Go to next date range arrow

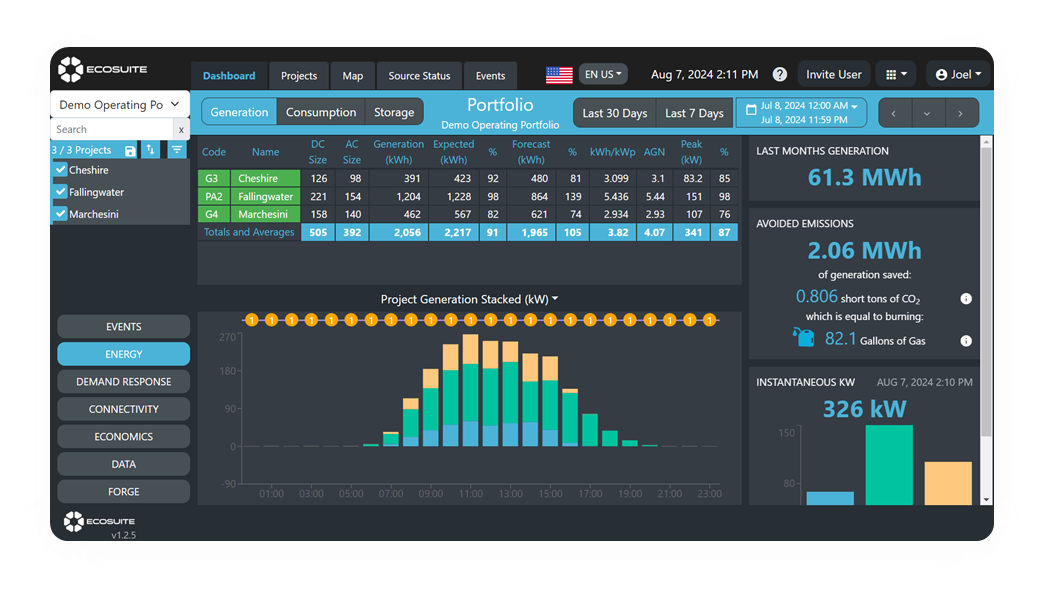coord(961,113)
